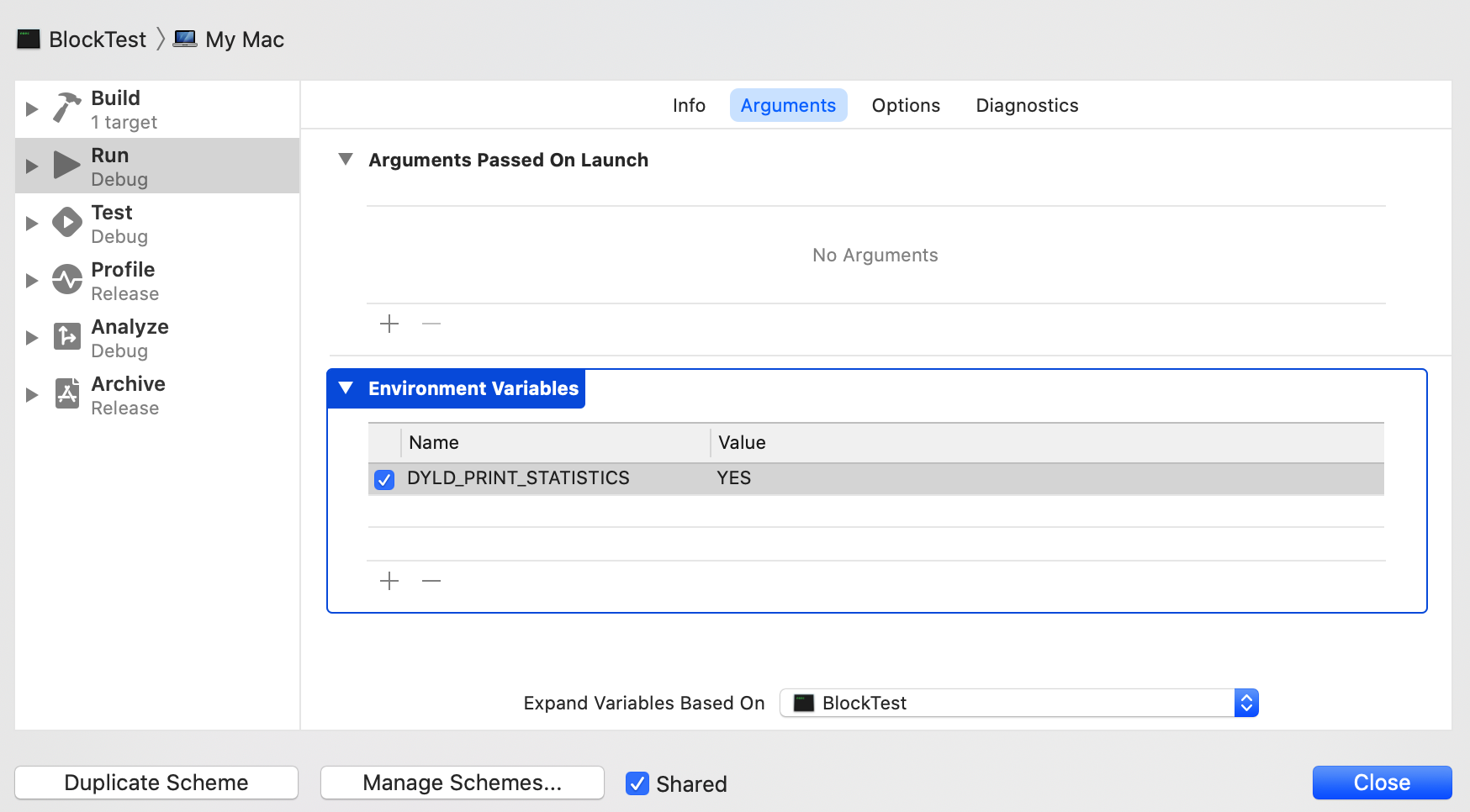1470x812 pixels.
Task: Close the scheme editor
Action: point(1382,783)
